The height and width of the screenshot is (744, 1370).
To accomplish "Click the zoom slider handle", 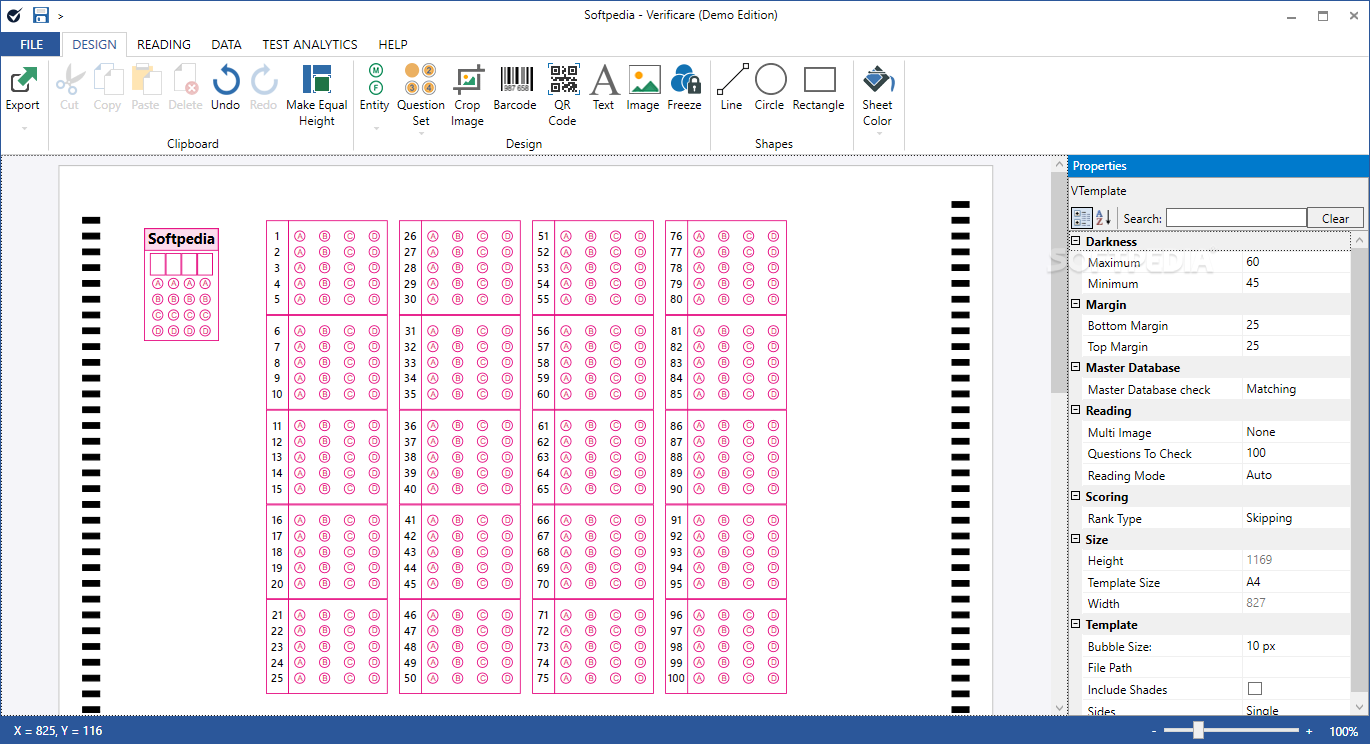I will pyautogui.click(x=1198, y=731).
